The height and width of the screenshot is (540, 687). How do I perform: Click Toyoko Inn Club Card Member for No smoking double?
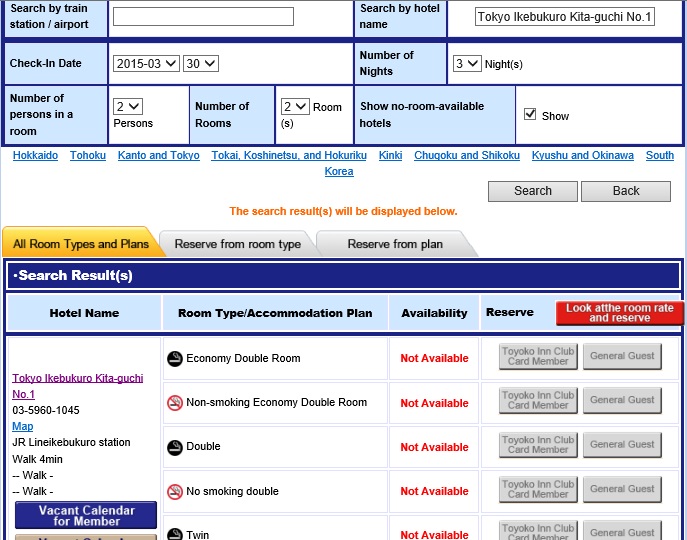point(538,489)
